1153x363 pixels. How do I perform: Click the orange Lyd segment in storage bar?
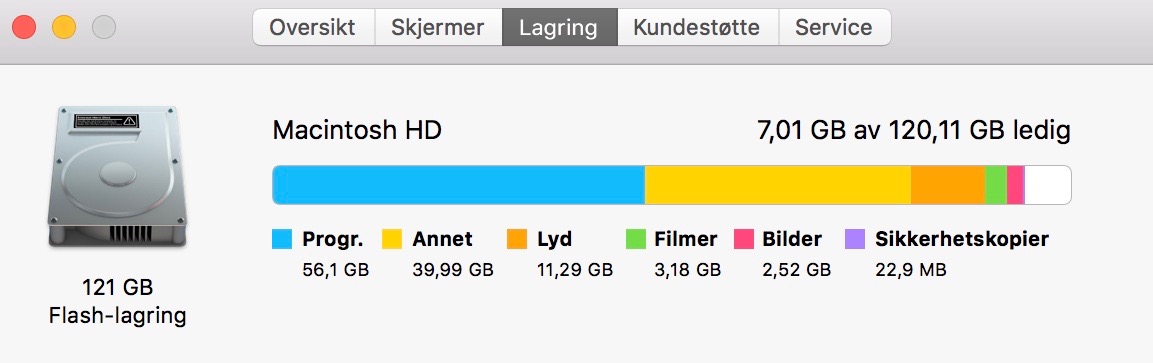[948, 185]
